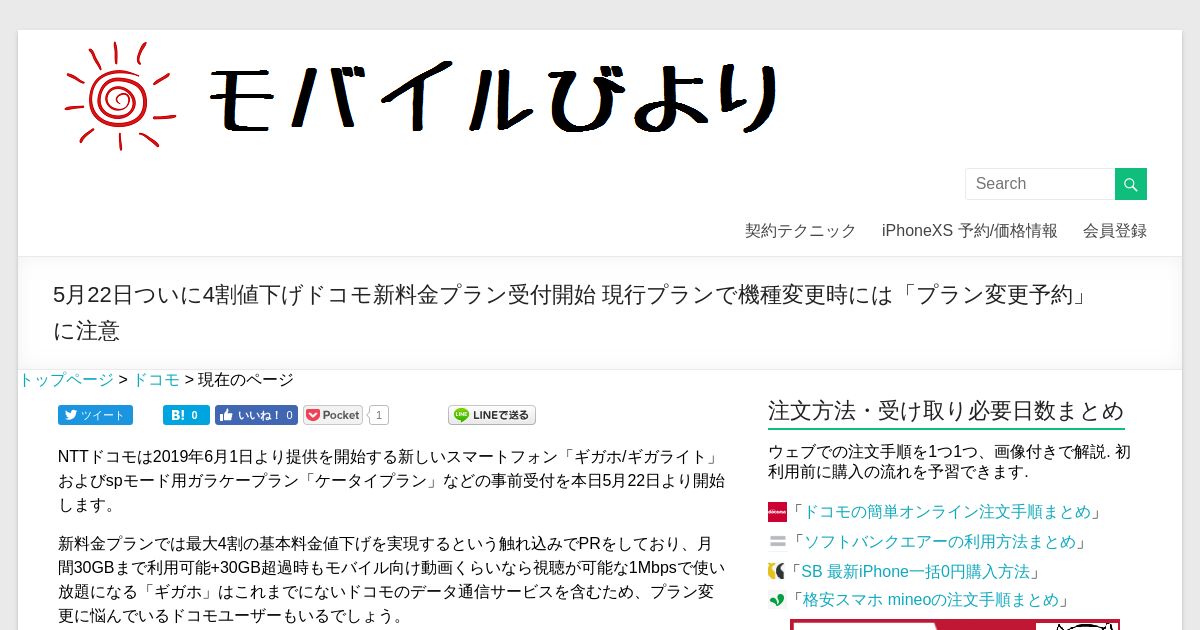Open the 会員登録 menu item

tap(1114, 231)
